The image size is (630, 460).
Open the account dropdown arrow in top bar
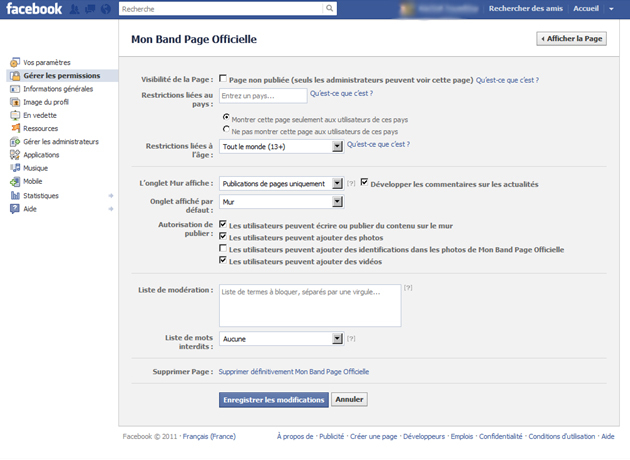611,9
